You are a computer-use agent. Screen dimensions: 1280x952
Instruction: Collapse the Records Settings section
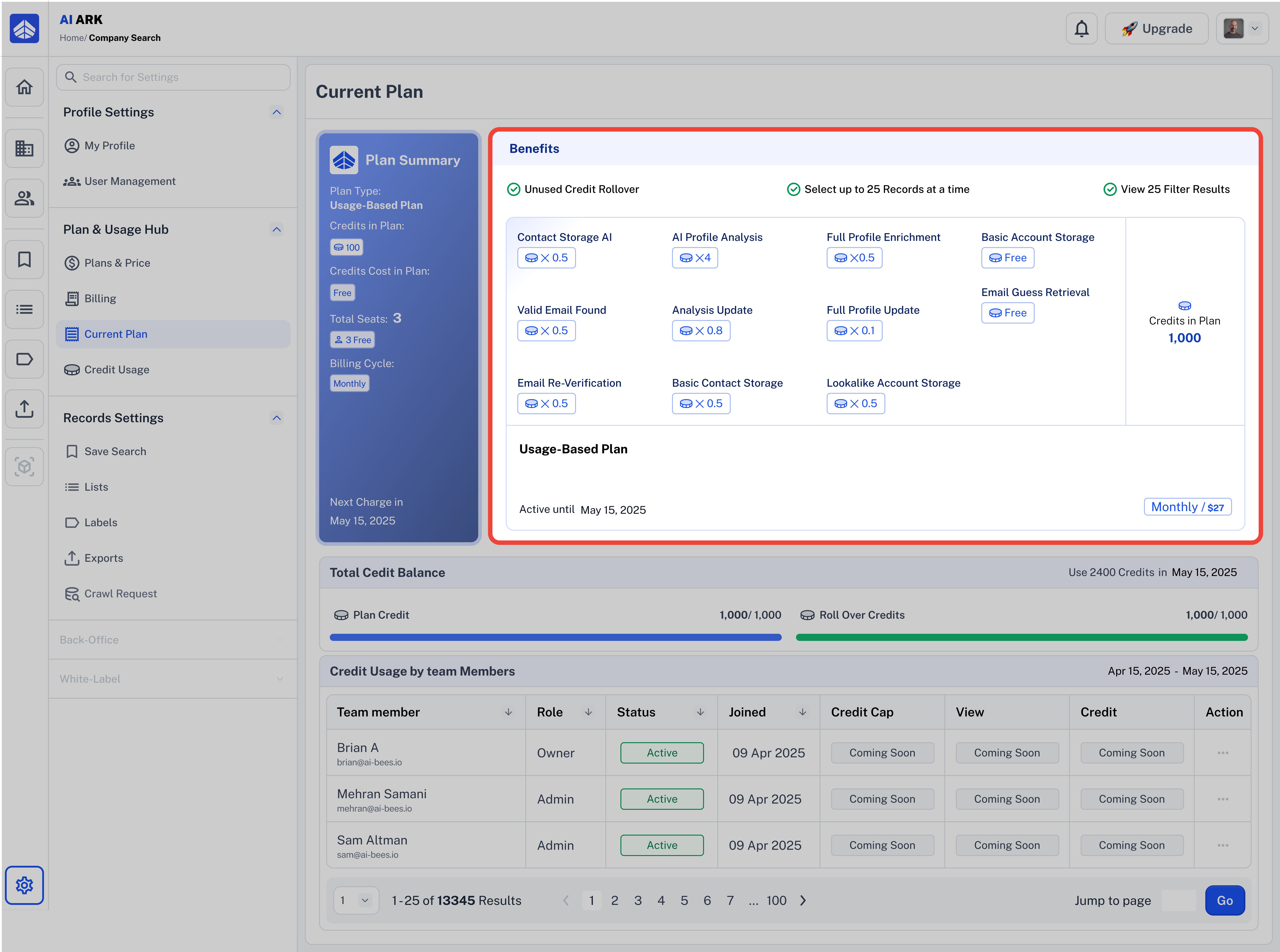point(277,418)
